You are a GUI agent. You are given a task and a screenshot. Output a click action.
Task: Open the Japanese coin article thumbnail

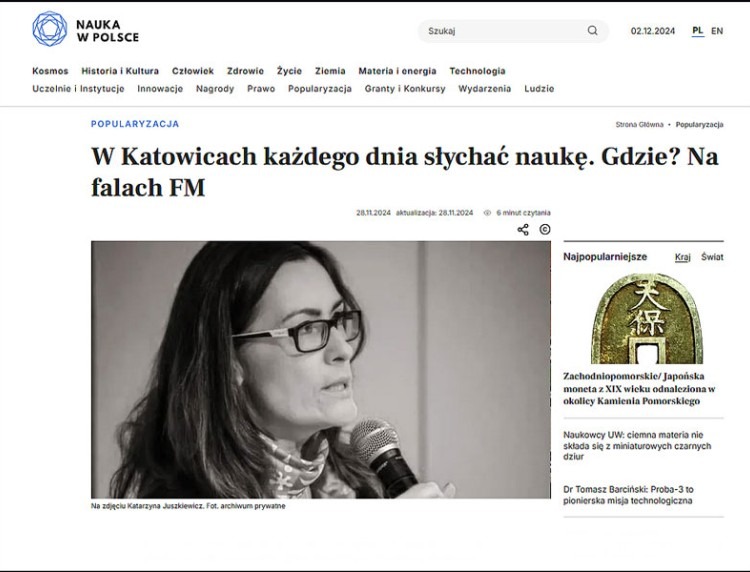pyautogui.click(x=647, y=318)
